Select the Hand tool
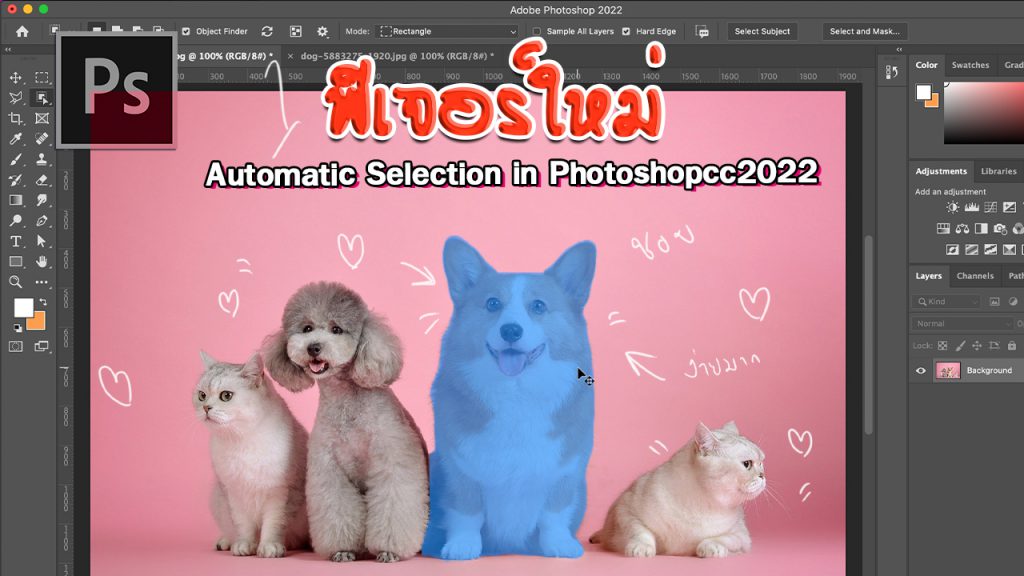The width and height of the screenshot is (1024, 576). (42, 262)
